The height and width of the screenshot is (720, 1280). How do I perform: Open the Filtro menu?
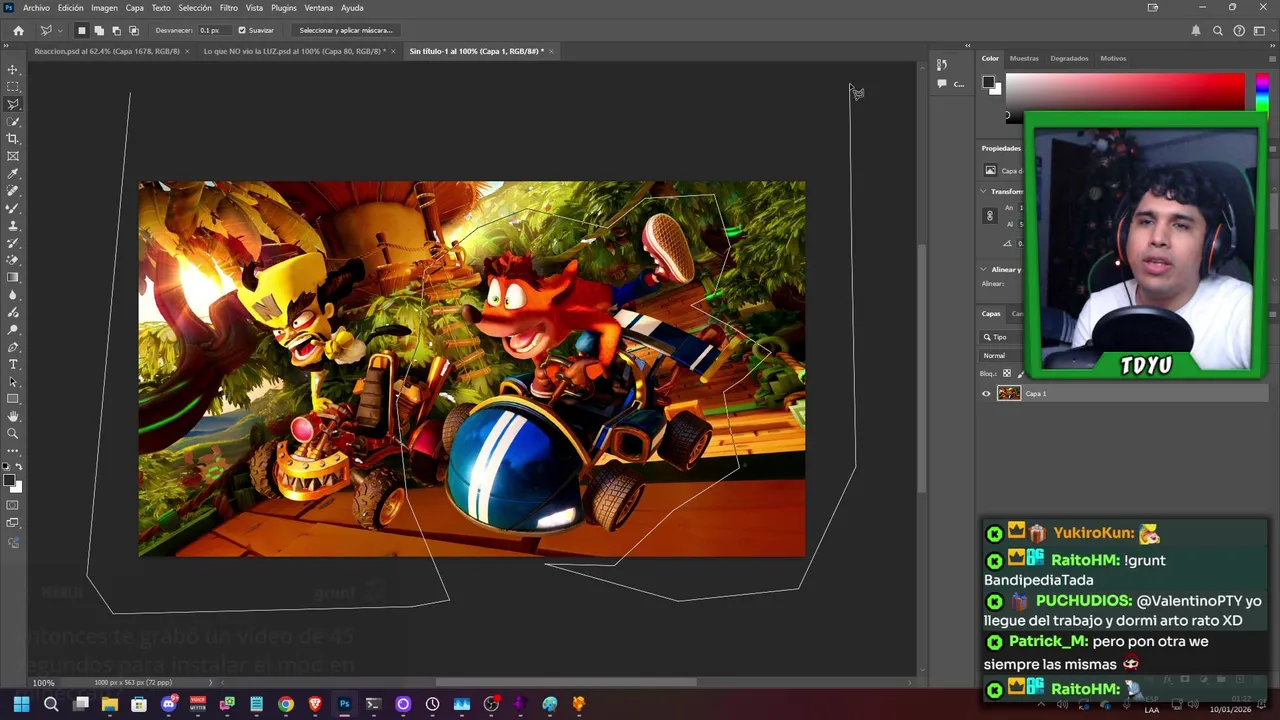coord(228,8)
